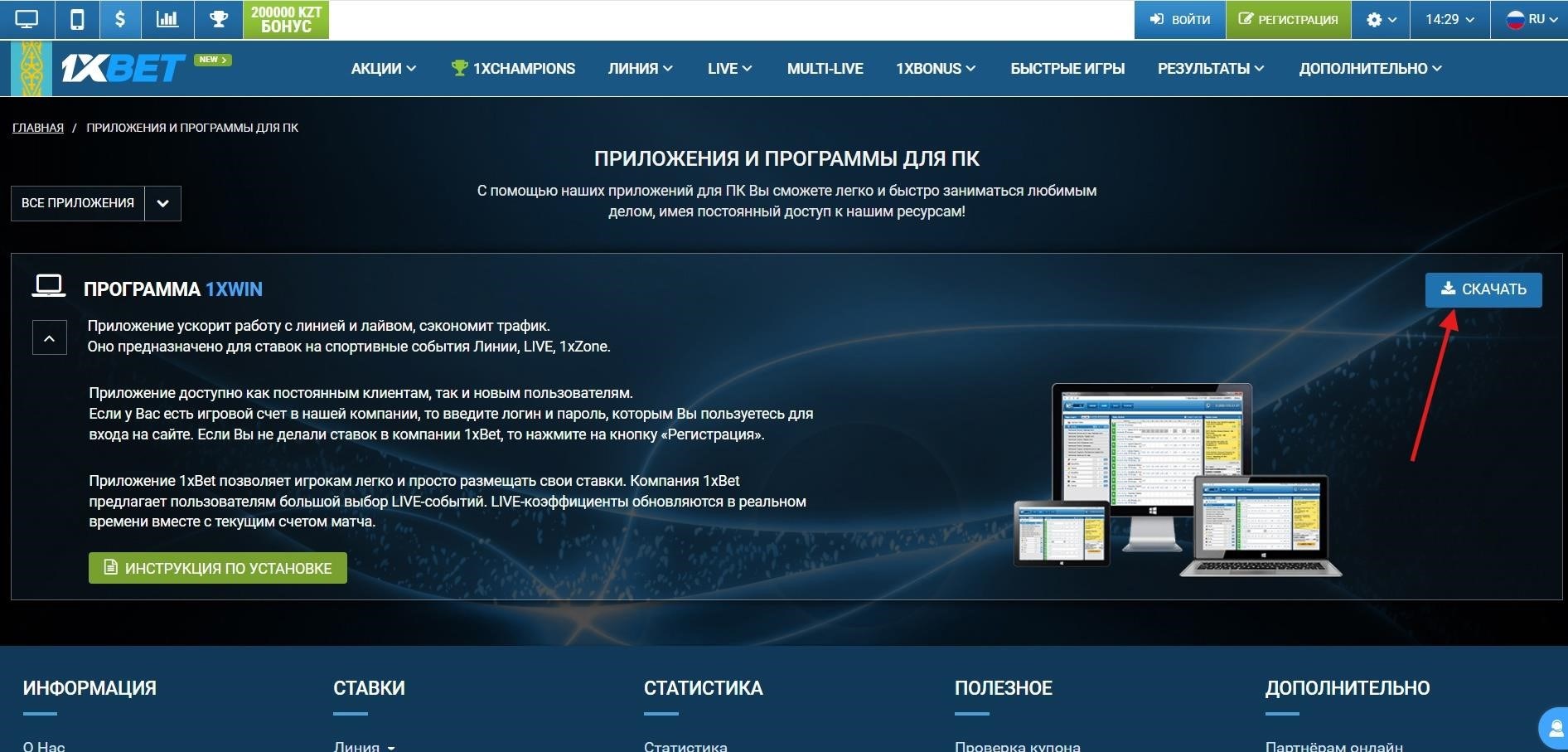
Task: Open Партнёрам онлайн footer link
Action: tap(1334, 746)
